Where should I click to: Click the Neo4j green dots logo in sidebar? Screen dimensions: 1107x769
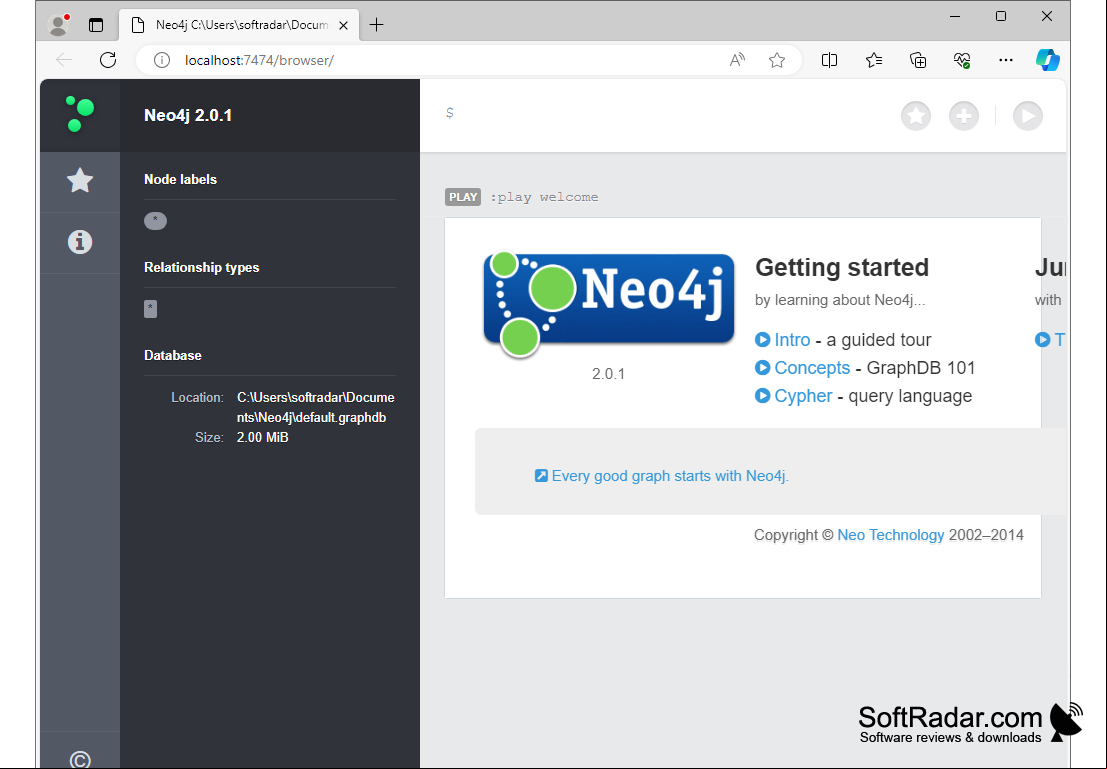(80, 114)
